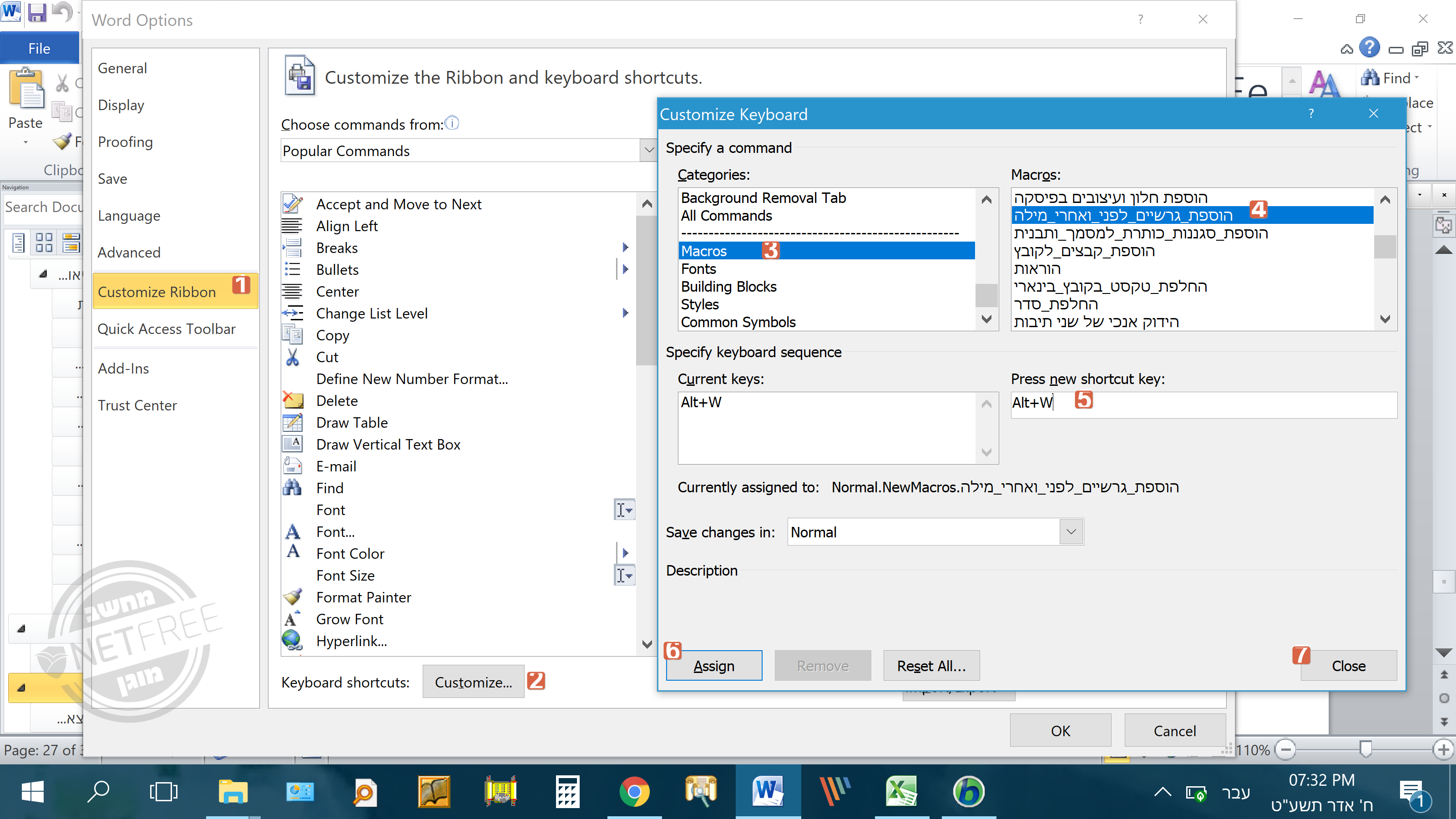The image size is (1456, 819).
Task: Click keyboard shortcuts Customize button
Action: pyautogui.click(x=473, y=682)
